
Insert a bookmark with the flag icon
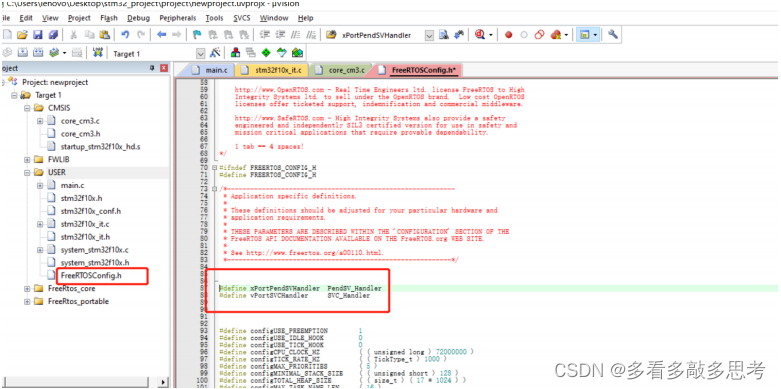197,35
